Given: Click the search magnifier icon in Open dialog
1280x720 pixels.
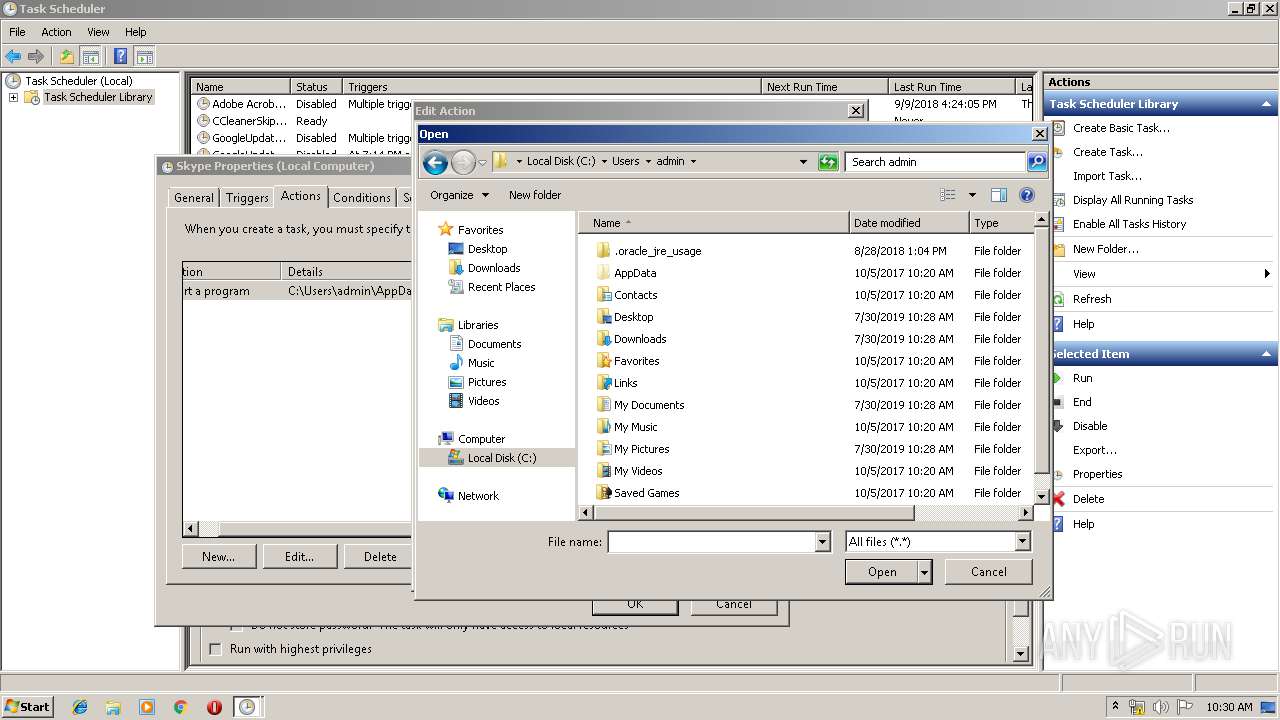Looking at the screenshot, I should (1037, 162).
